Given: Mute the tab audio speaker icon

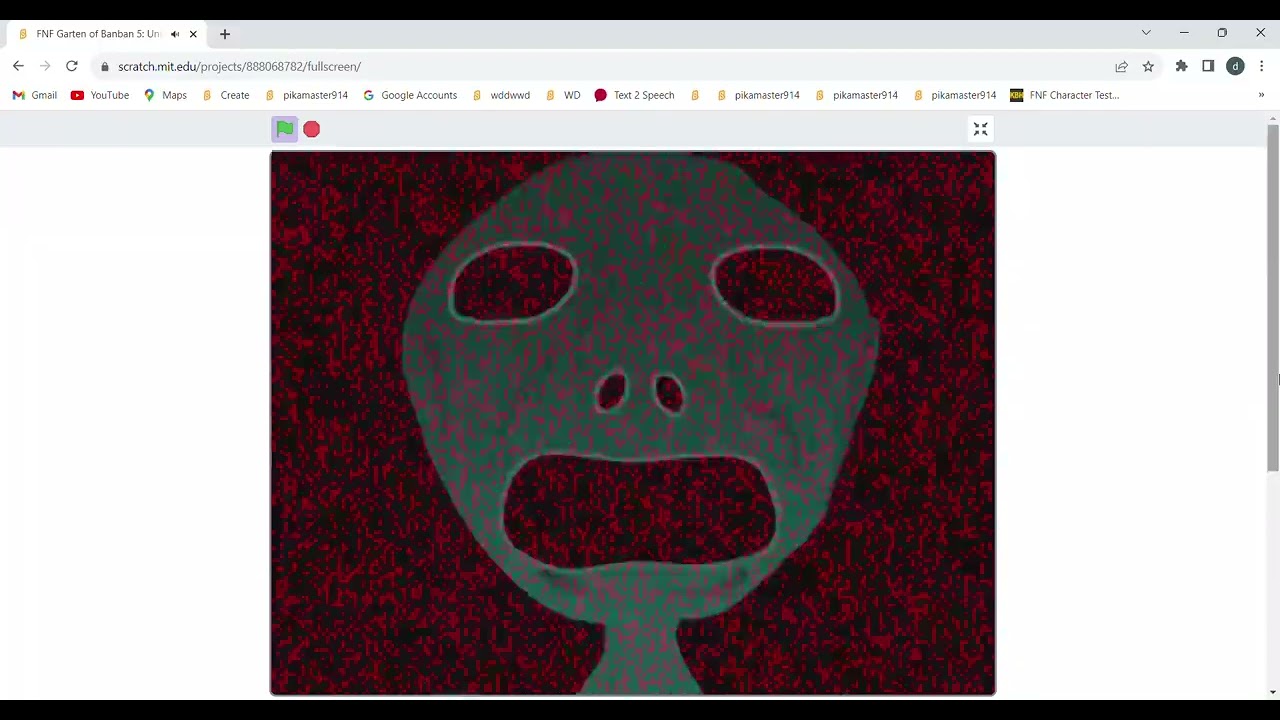Looking at the screenshot, I should tap(175, 34).
